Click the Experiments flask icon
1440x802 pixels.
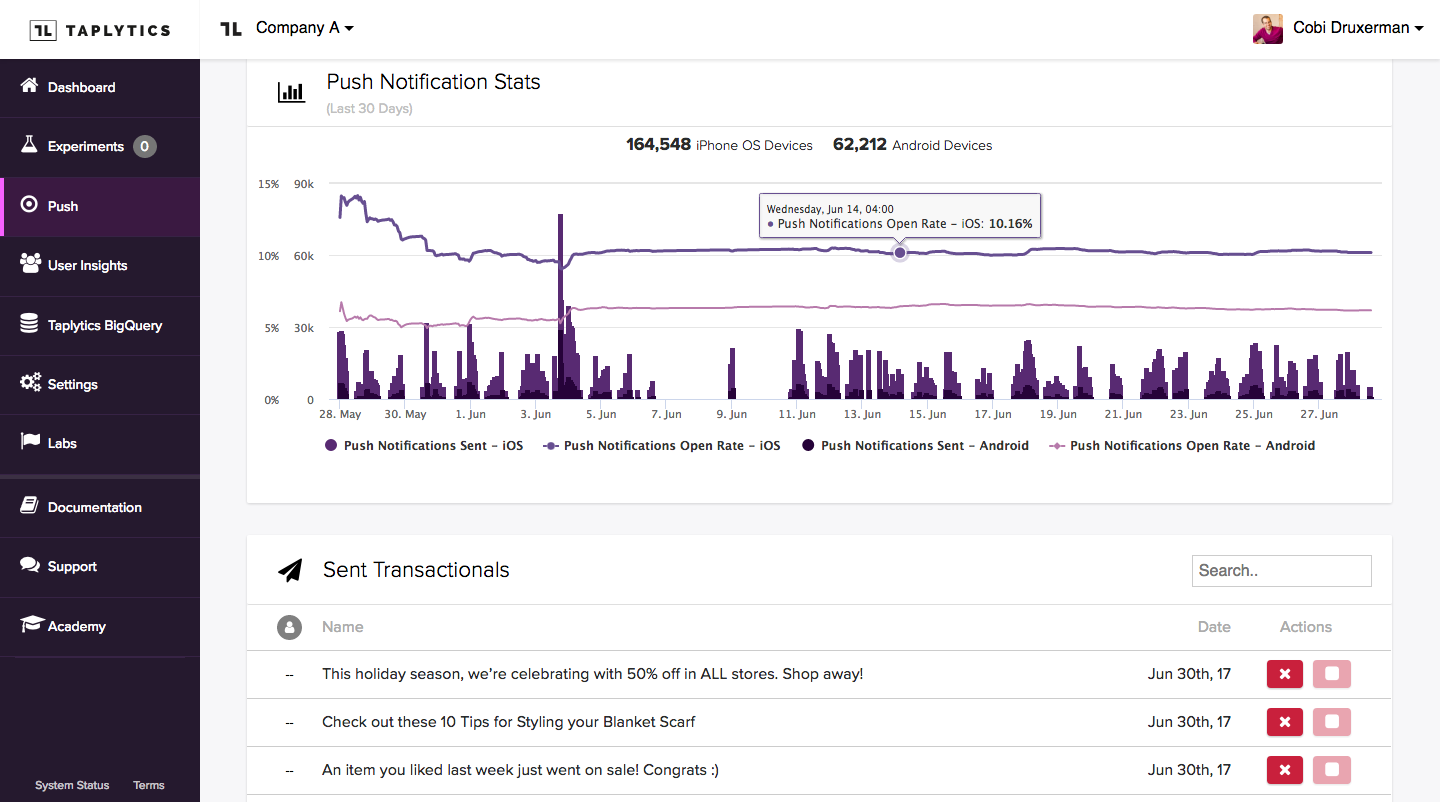click(x=29, y=145)
